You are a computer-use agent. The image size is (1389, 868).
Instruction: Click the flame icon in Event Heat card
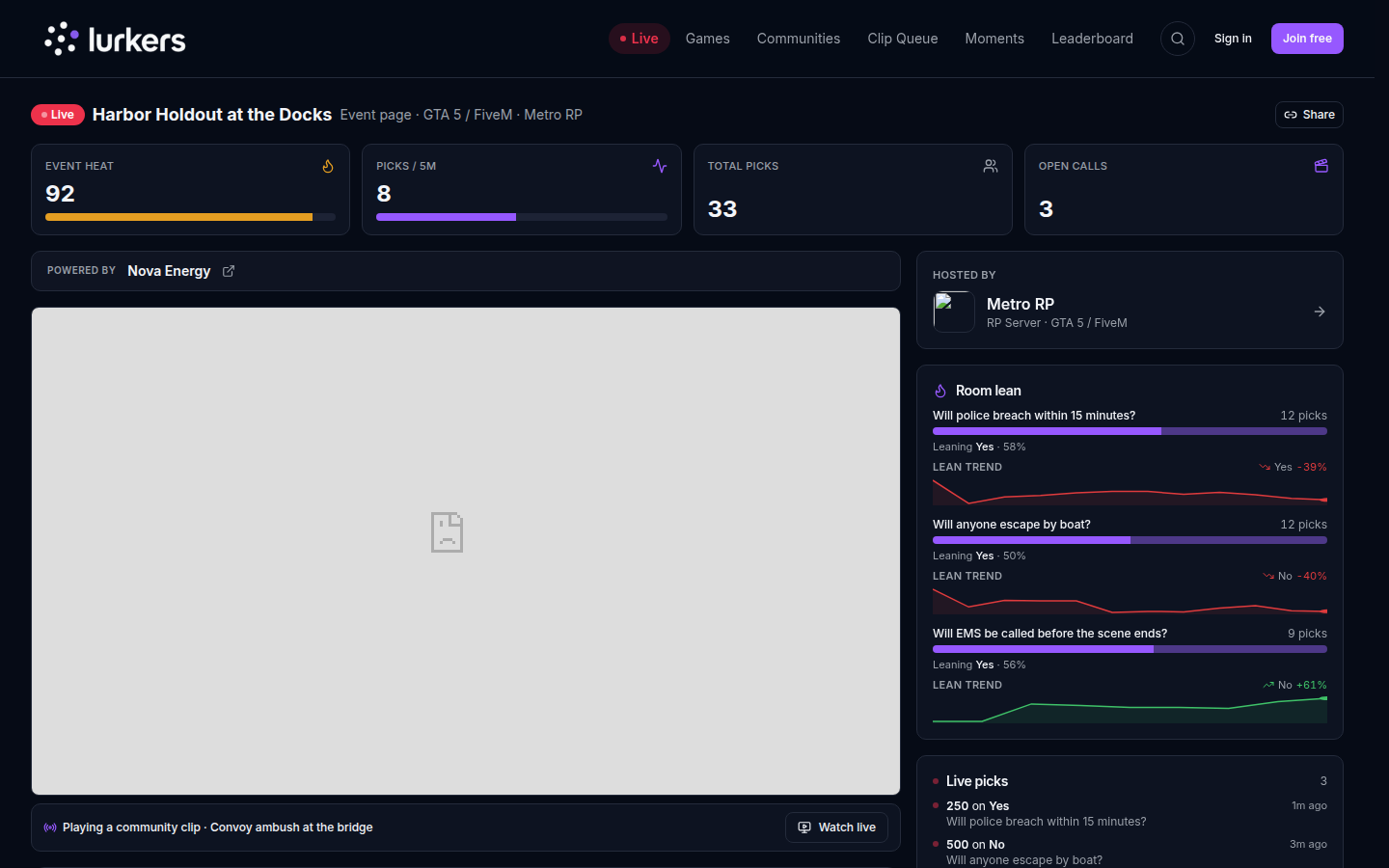pyautogui.click(x=328, y=166)
